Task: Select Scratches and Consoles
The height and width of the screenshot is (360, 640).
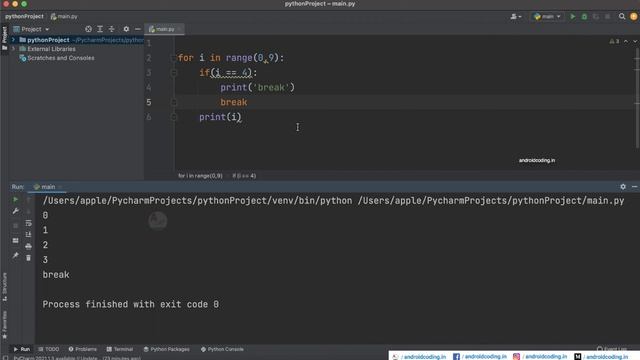Action: [x=60, y=58]
